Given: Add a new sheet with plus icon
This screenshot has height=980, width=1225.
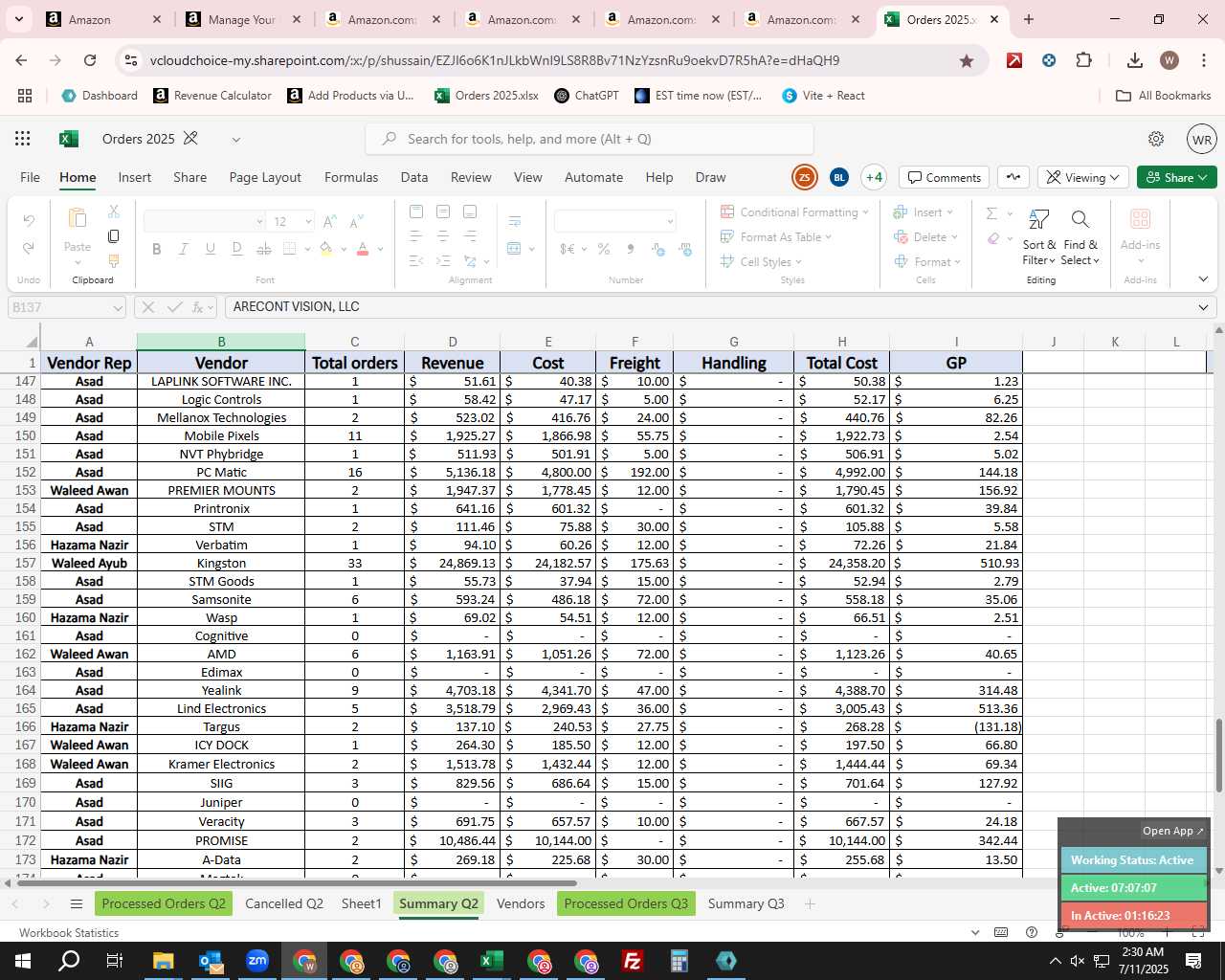Looking at the screenshot, I should point(810,903).
